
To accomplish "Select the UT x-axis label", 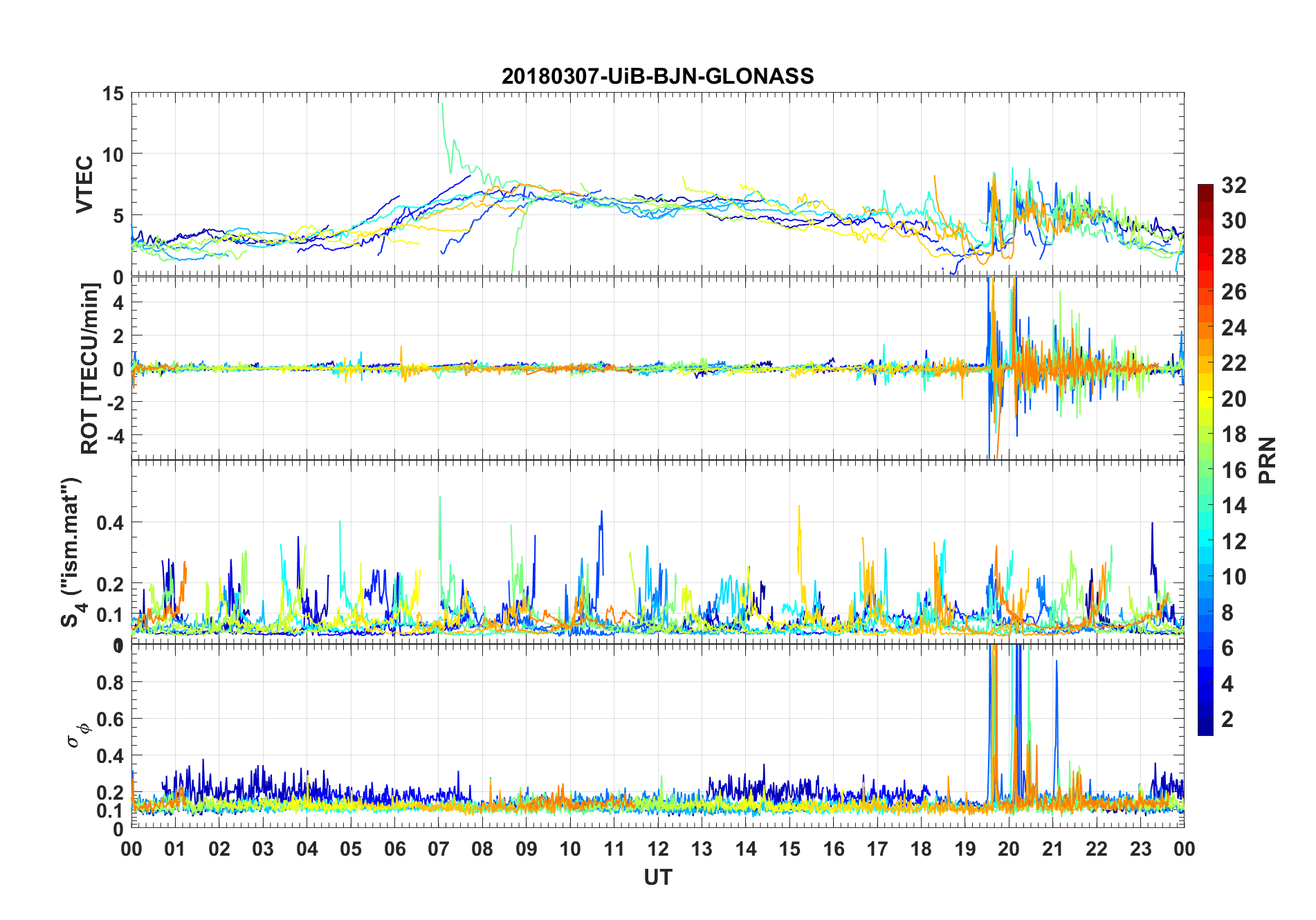I will point(657,877).
